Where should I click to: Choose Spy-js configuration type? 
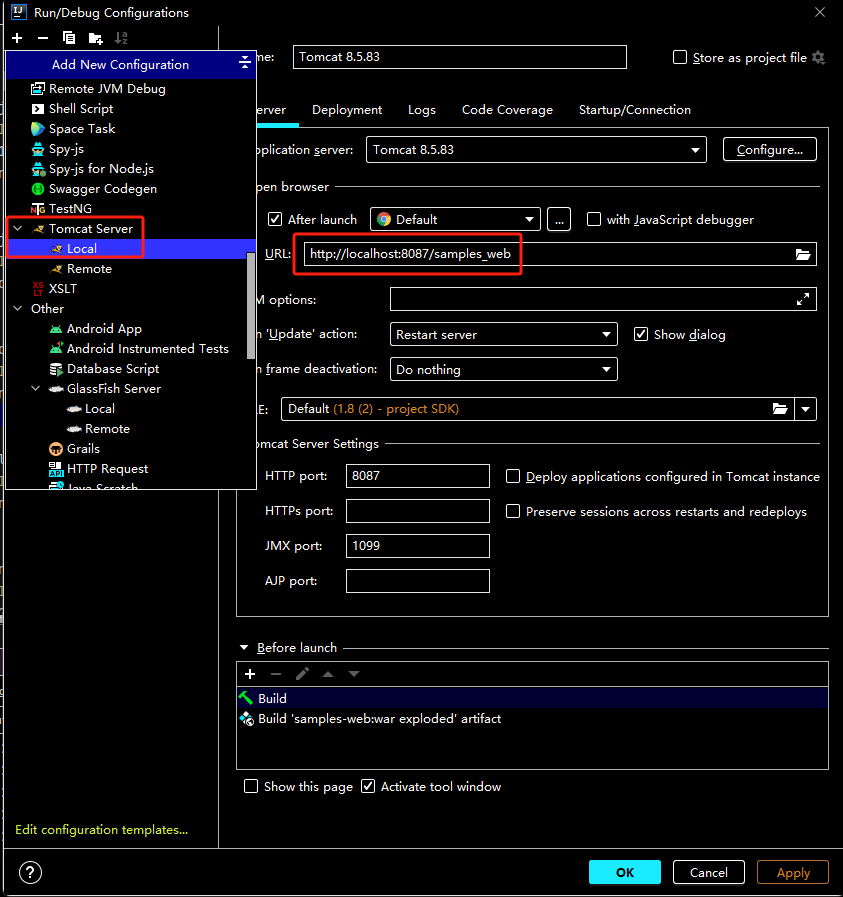(x=66, y=149)
